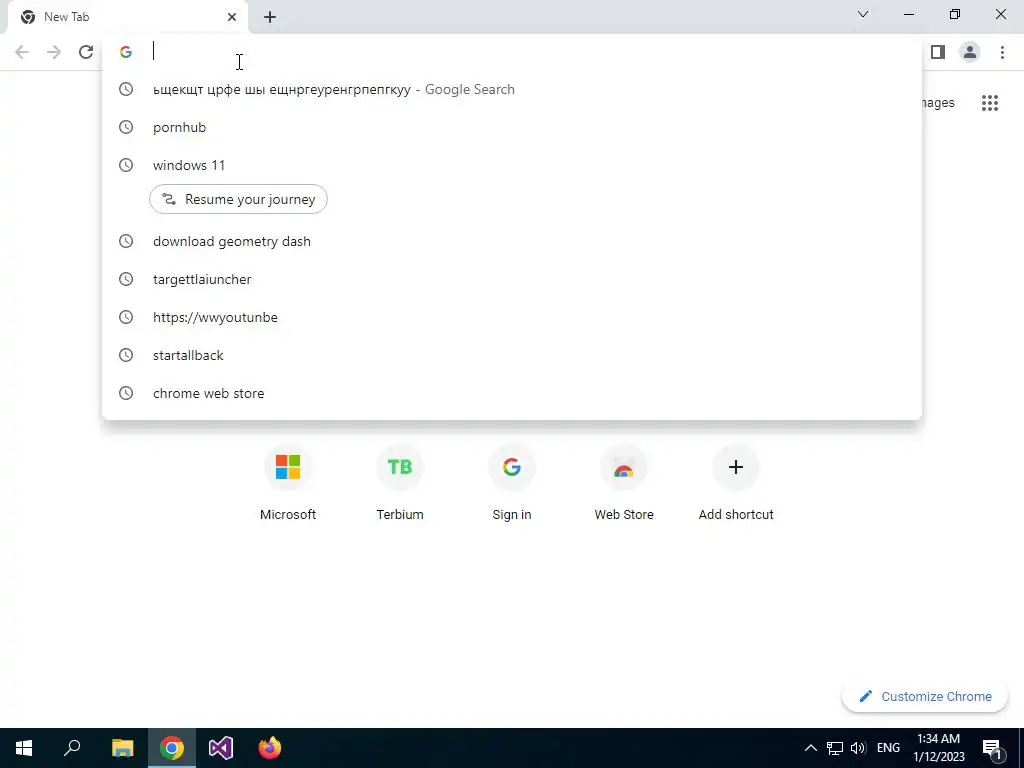This screenshot has height=768, width=1024.
Task: Show hidden system tray icons
Action: pos(810,748)
